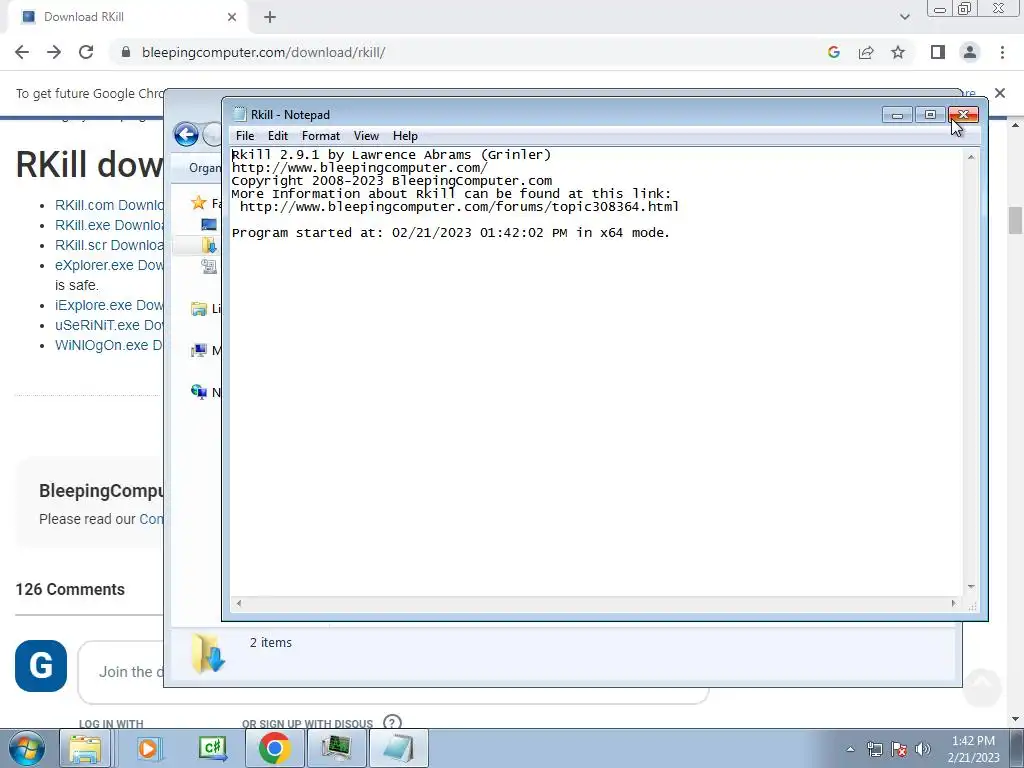Maximize the Rkill Notepad window
Image resolution: width=1024 pixels, height=768 pixels.
[931, 115]
